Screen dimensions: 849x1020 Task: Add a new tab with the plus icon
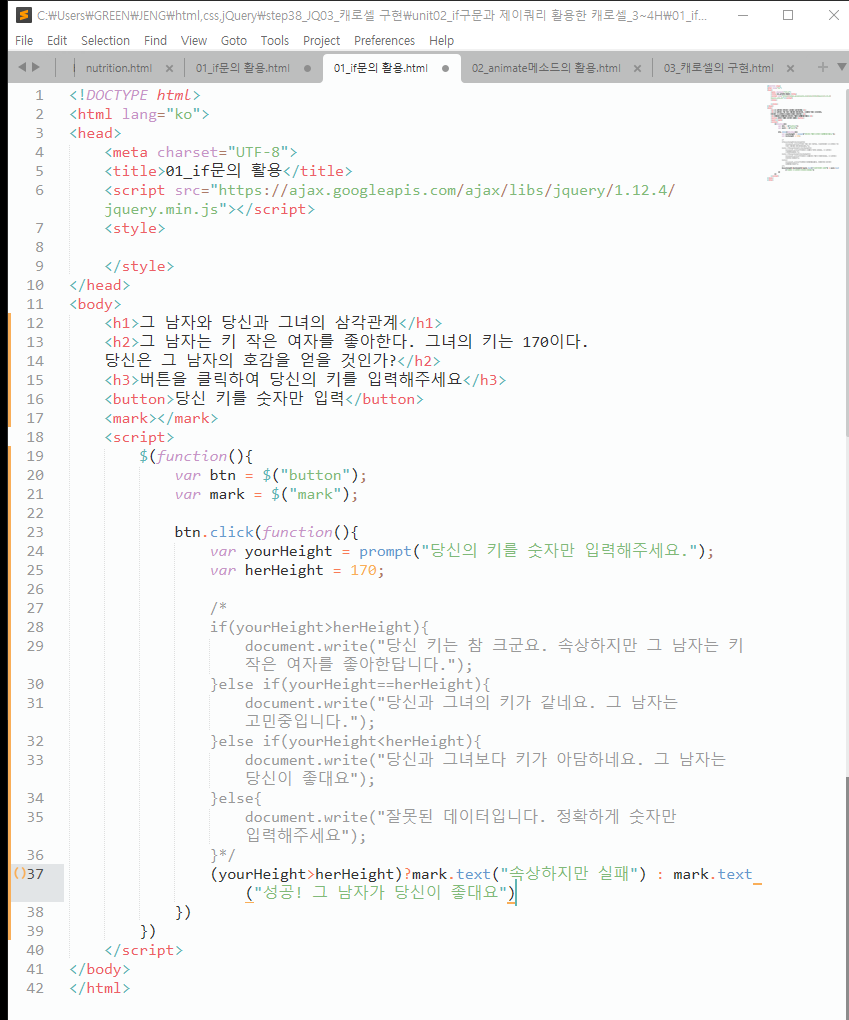click(822, 67)
